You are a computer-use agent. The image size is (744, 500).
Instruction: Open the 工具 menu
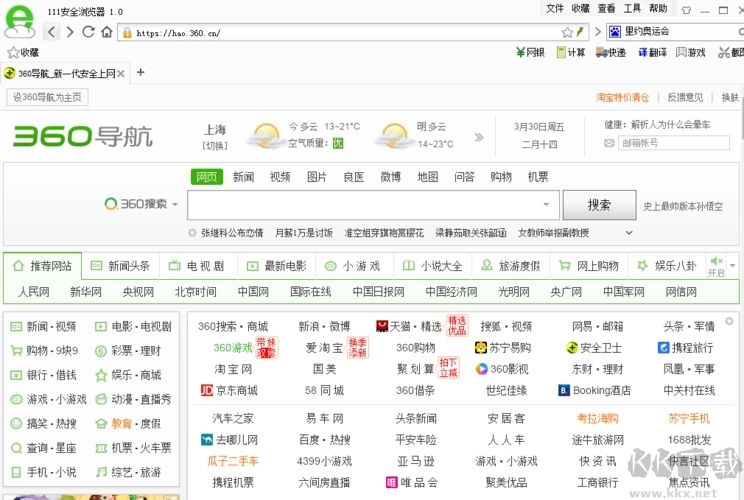[x=632, y=8]
